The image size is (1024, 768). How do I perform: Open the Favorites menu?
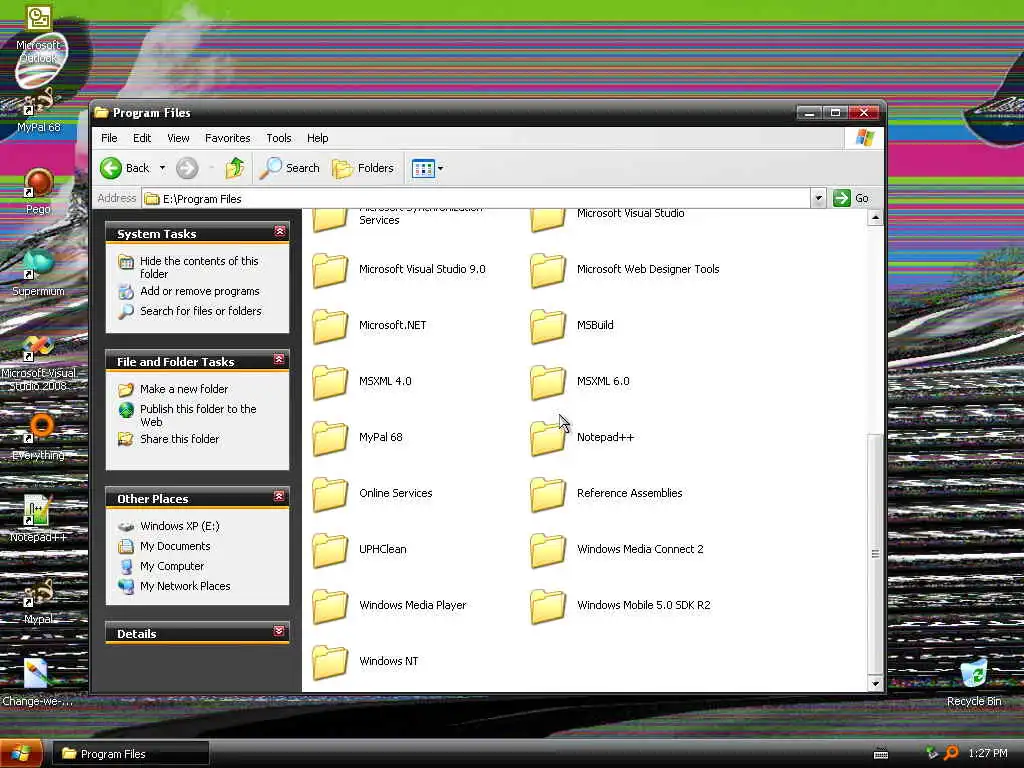pos(227,138)
